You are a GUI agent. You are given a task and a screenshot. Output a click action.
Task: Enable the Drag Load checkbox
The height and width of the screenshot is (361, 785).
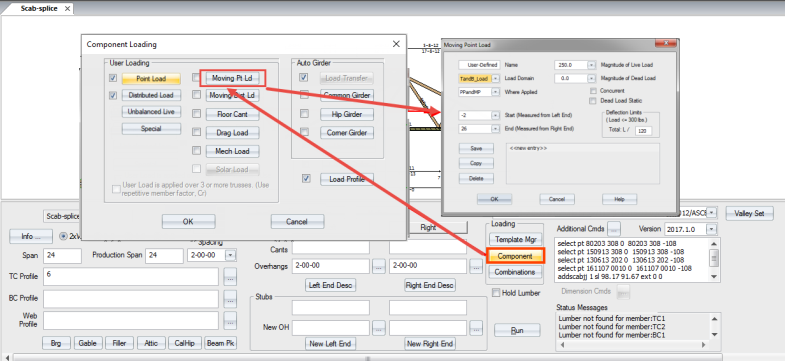tap(196, 132)
